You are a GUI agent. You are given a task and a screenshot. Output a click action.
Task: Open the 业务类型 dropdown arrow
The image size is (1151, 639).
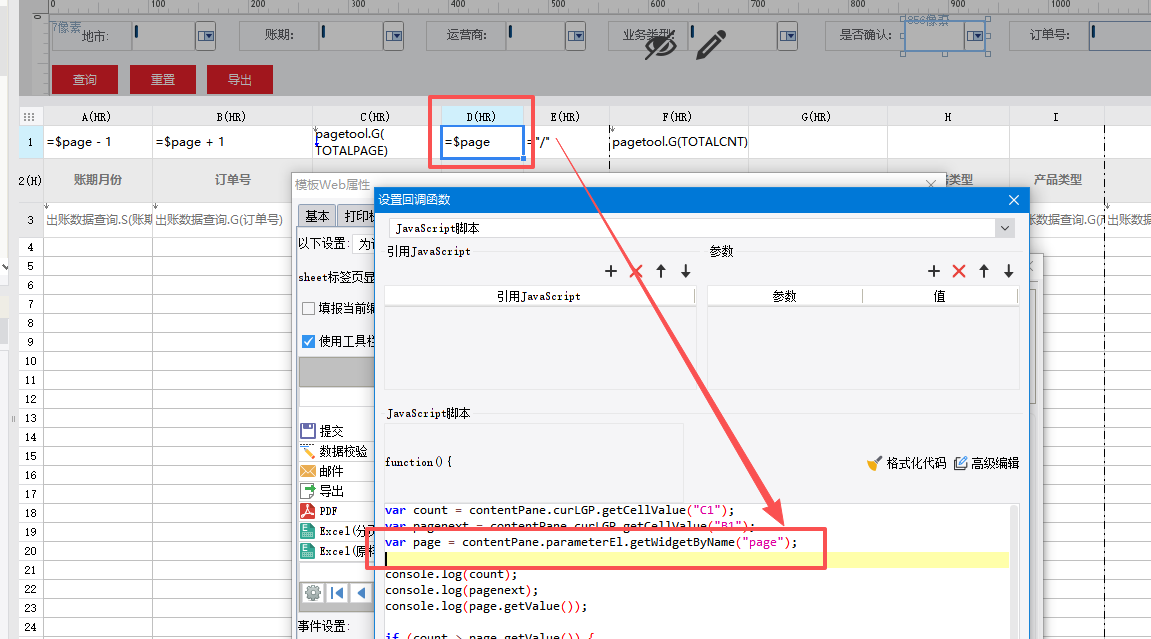coord(788,36)
